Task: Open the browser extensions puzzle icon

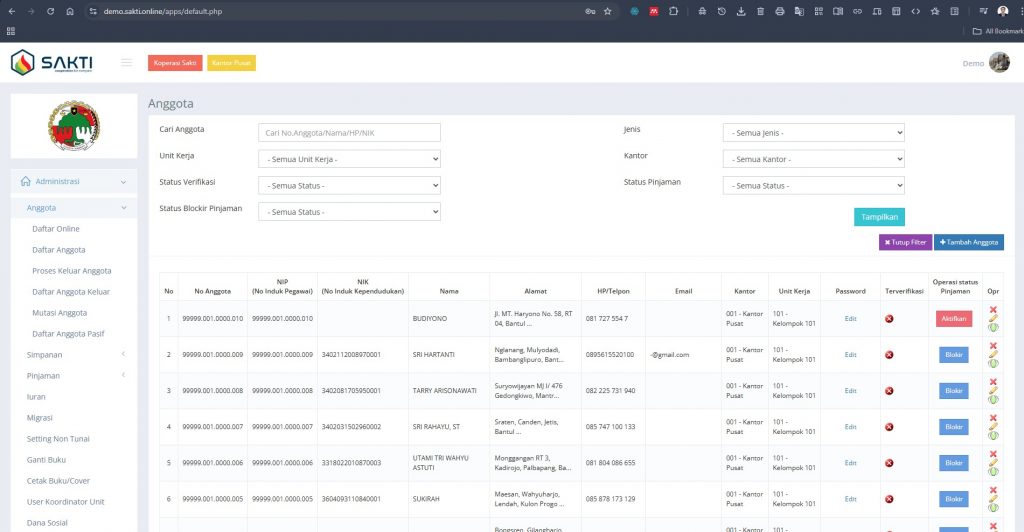Action: [673, 11]
